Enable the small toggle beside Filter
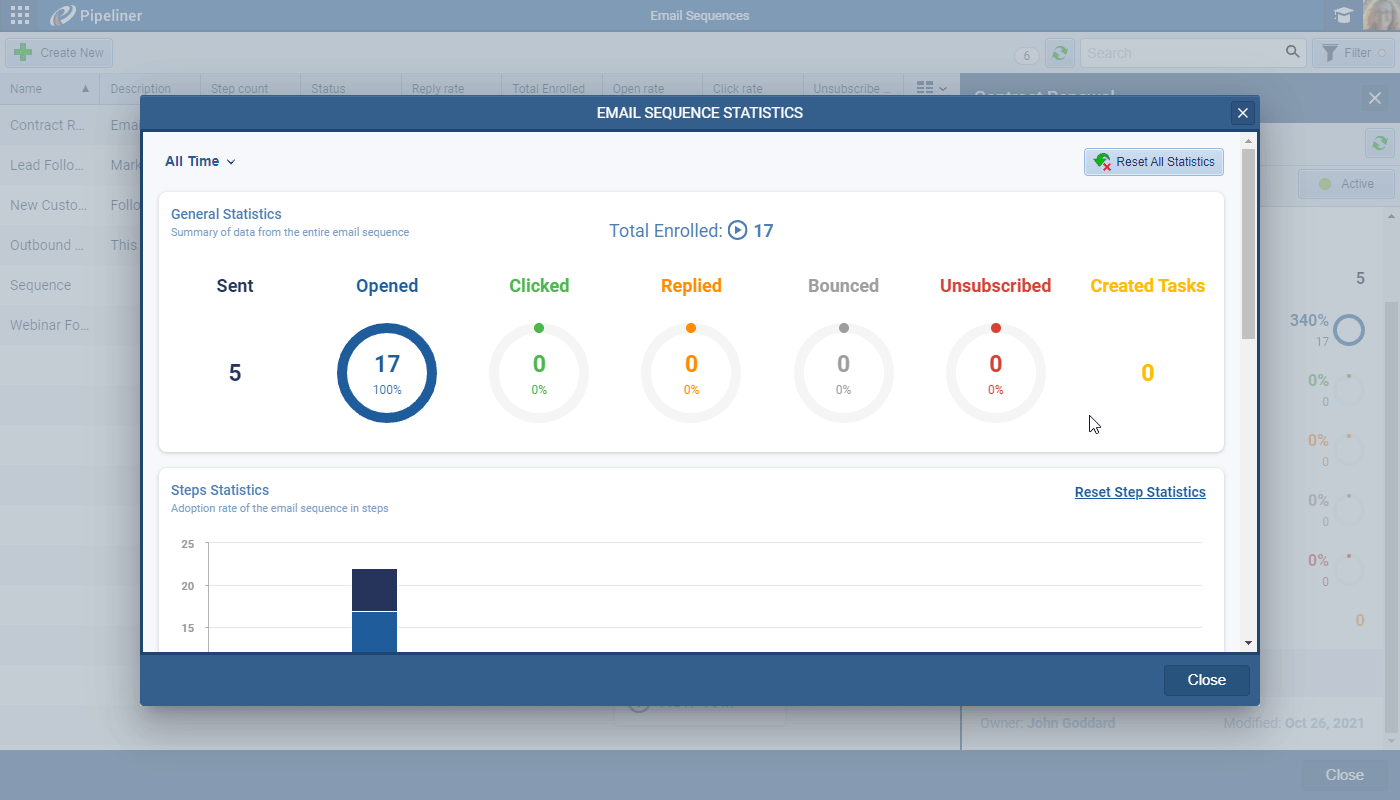The height and width of the screenshot is (800, 1400). [1384, 52]
